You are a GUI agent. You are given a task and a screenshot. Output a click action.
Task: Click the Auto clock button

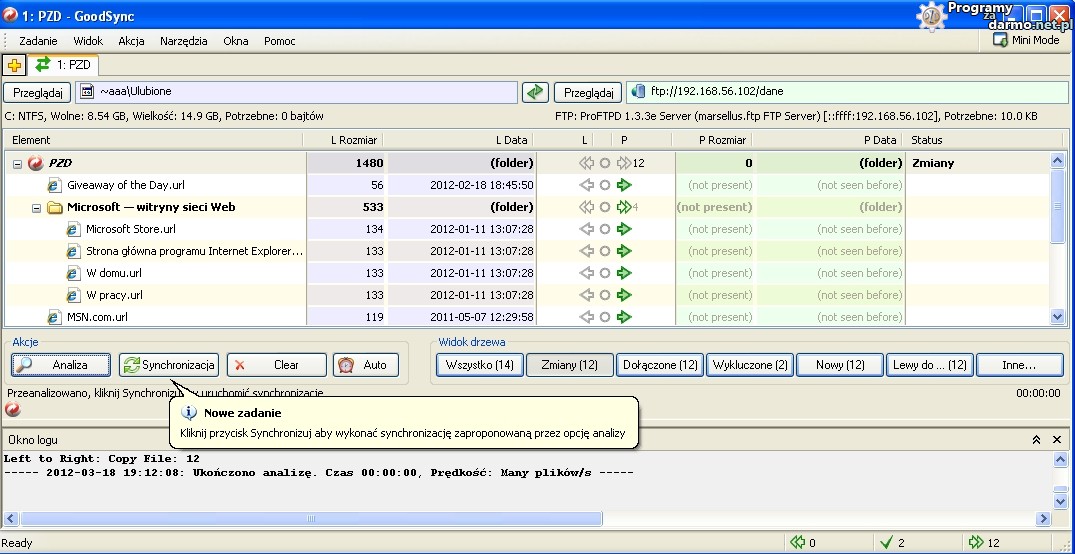[x=365, y=365]
